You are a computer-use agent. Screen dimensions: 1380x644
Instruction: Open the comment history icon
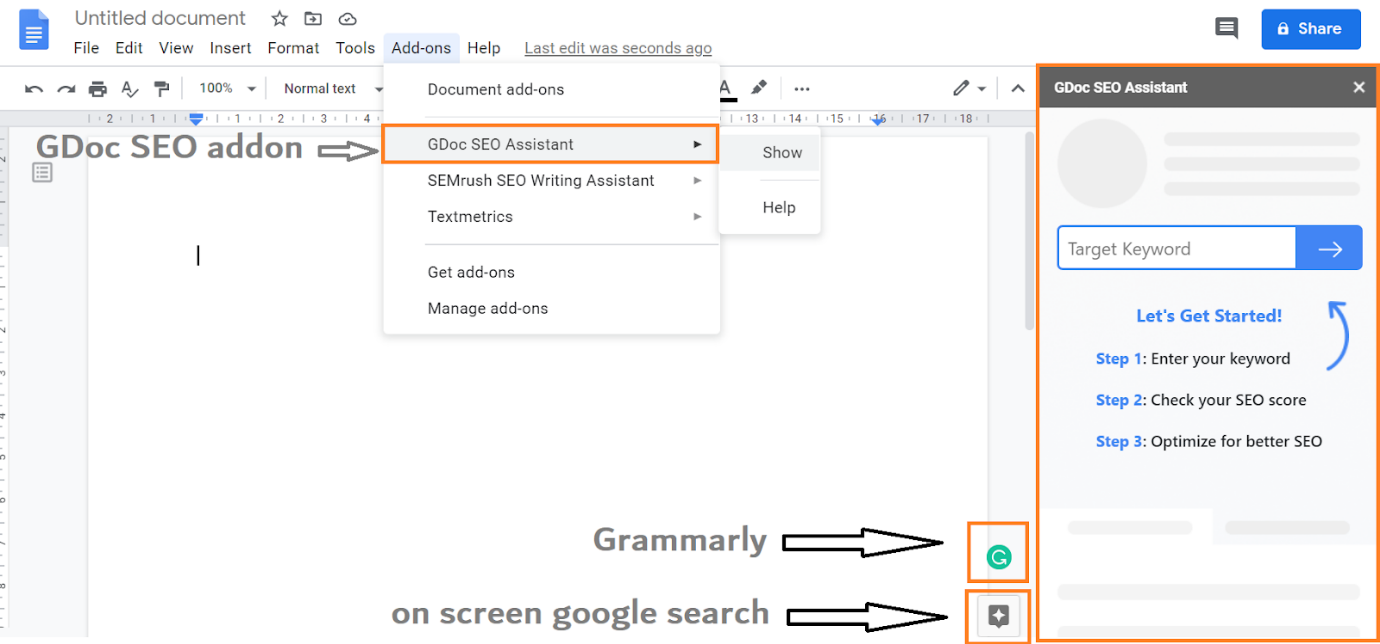(x=1226, y=28)
